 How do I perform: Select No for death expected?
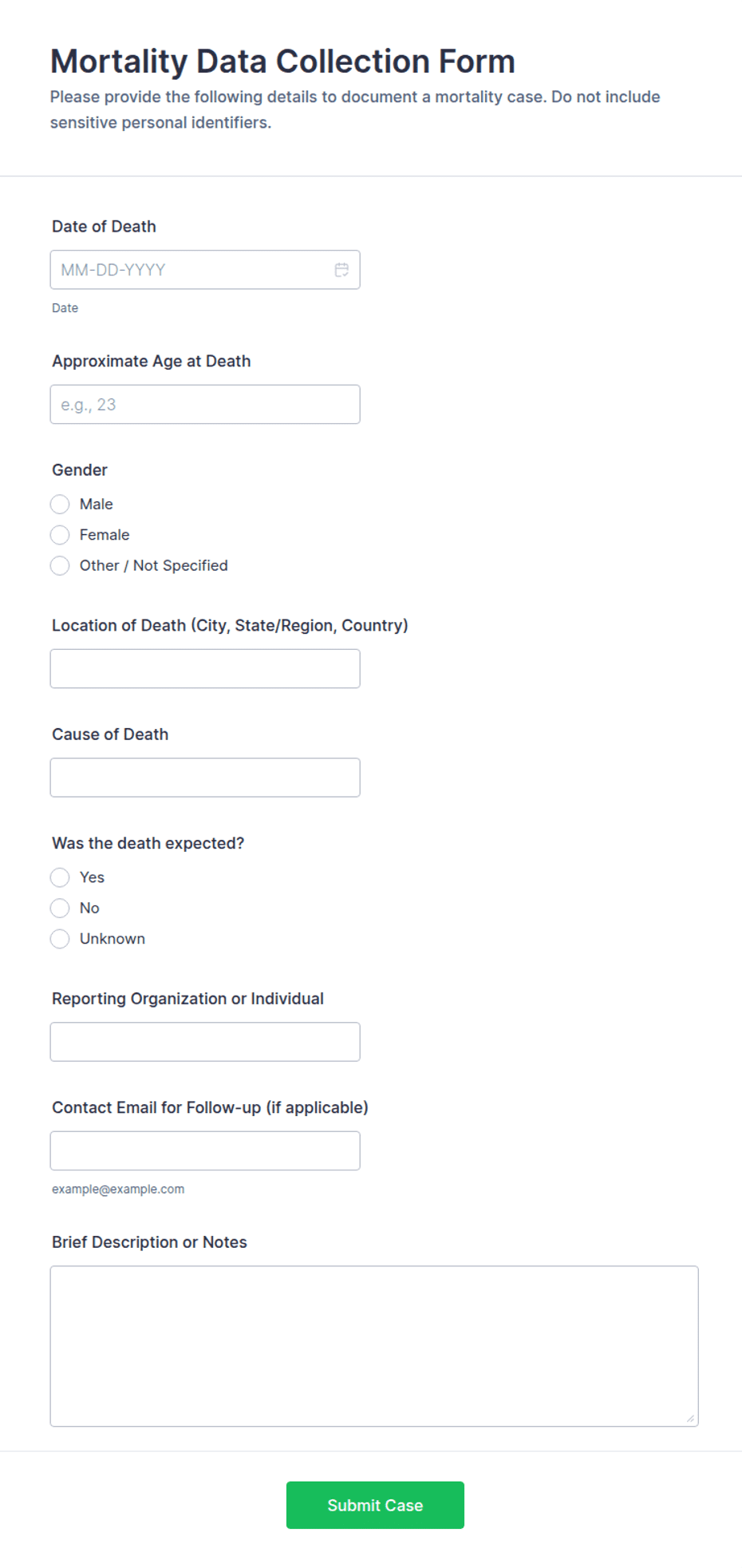click(x=60, y=909)
